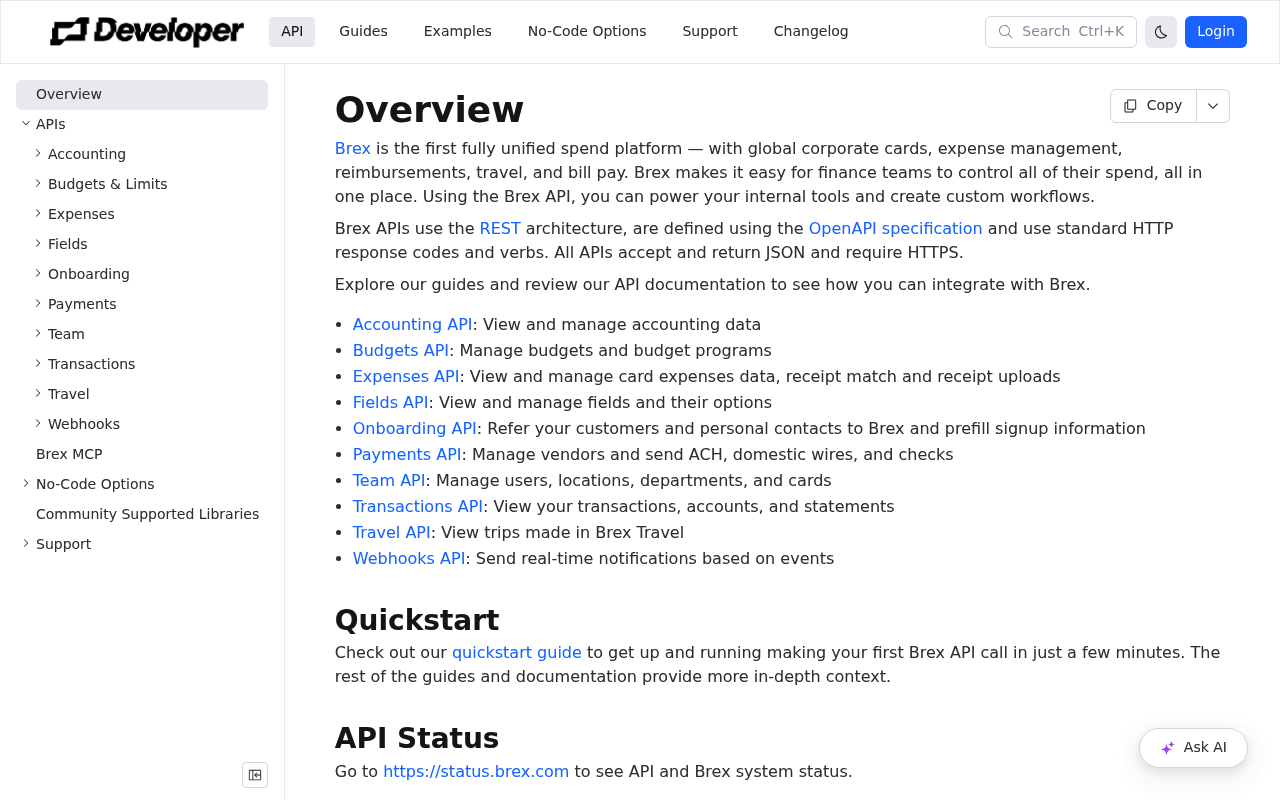Visit the https://status.brex.com link
This screenshot has width=1280, height=800.
(476, 771)
